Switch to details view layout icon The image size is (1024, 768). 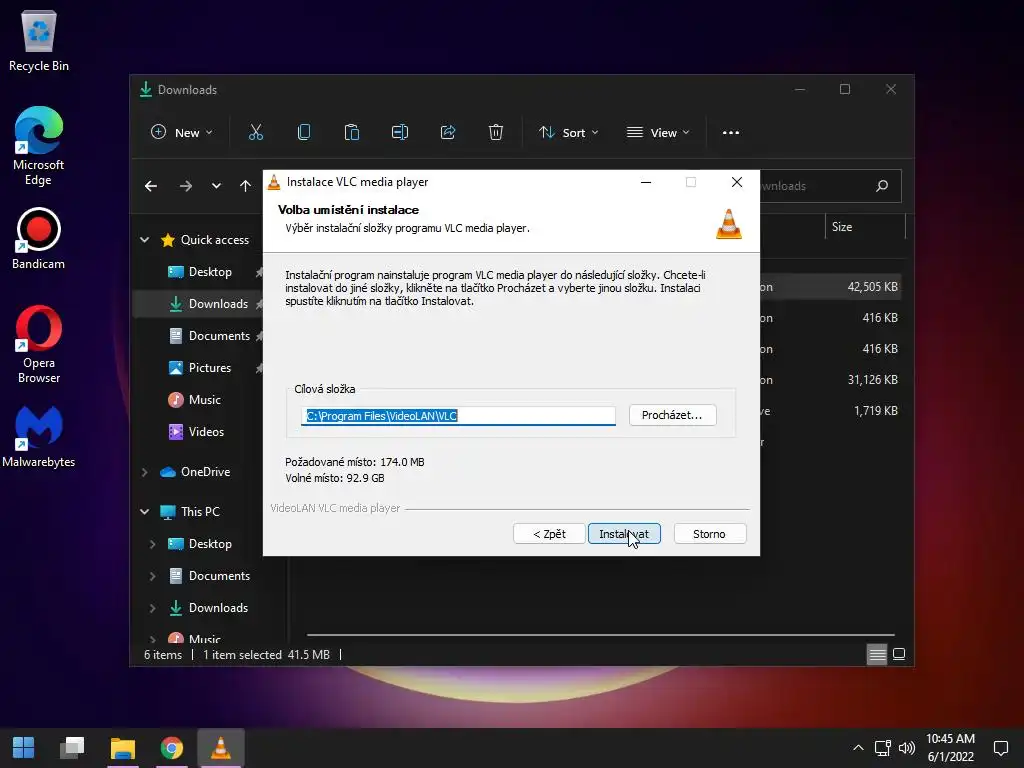[876, 654]
